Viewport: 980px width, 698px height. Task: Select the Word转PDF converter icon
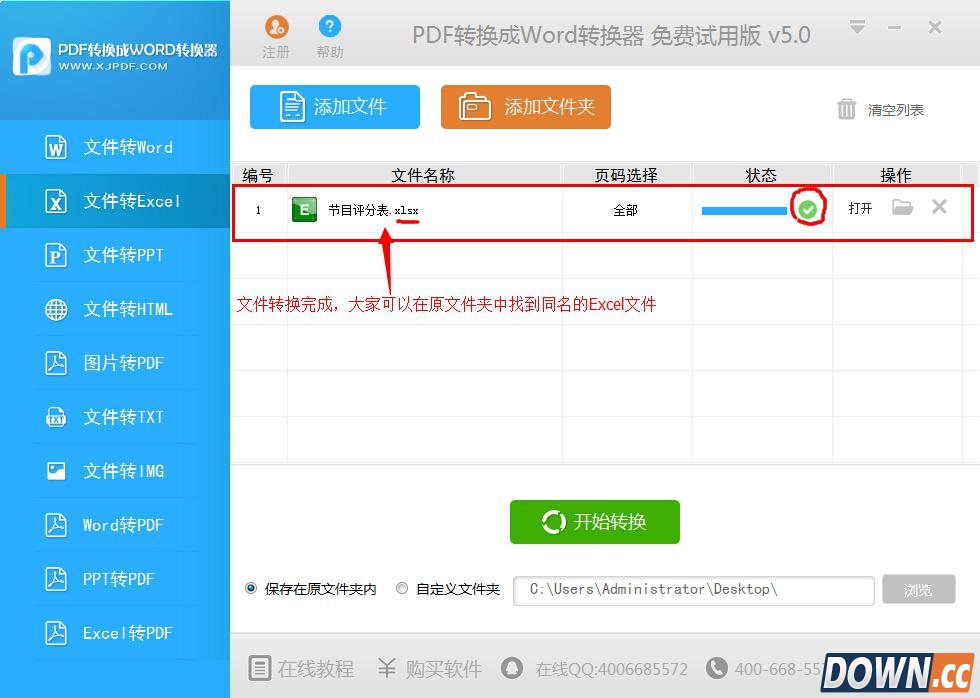[x=57, y=525]
